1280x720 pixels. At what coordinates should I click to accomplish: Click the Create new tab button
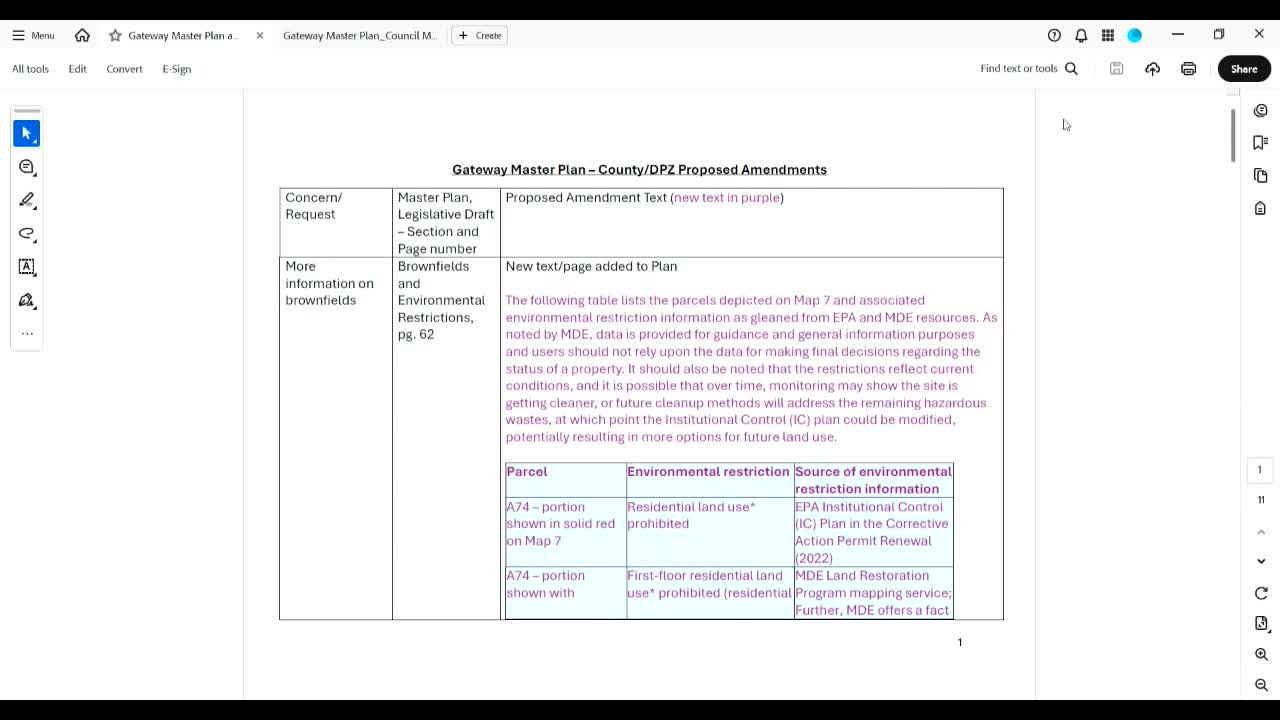pos(480,35)
